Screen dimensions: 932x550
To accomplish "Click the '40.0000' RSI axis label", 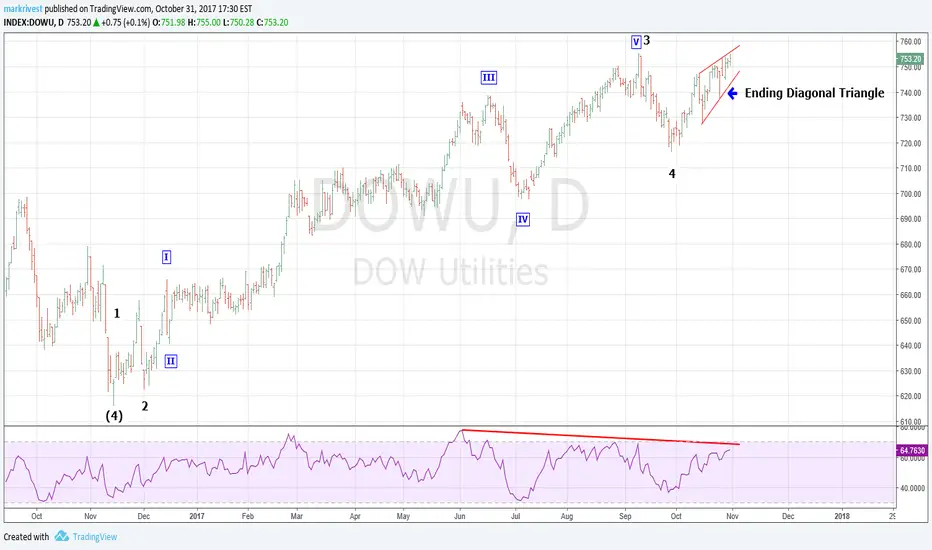I will pos(912,488).
